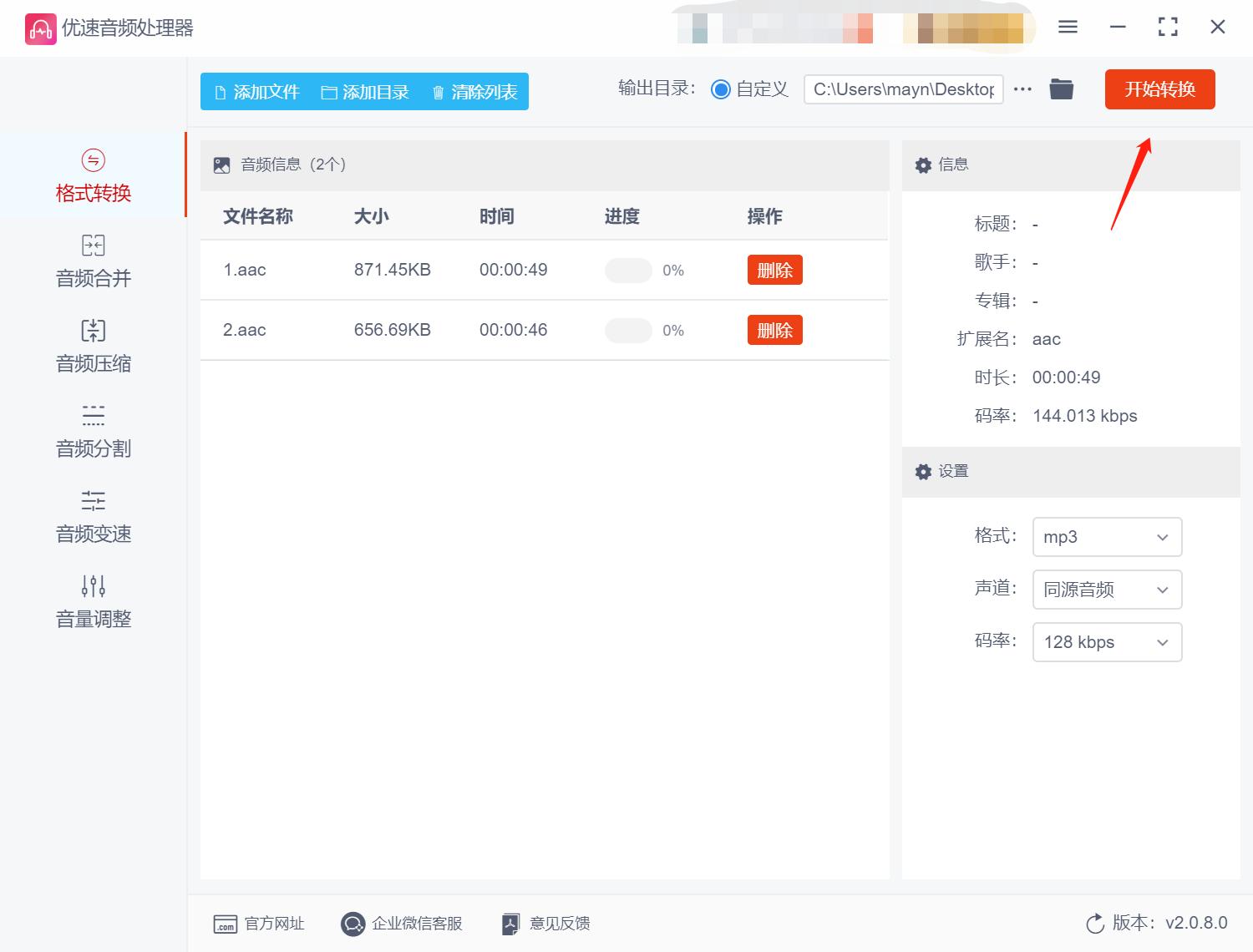
Task: Toggle the 添加目录 option in the toolbar
Action: 365,92
